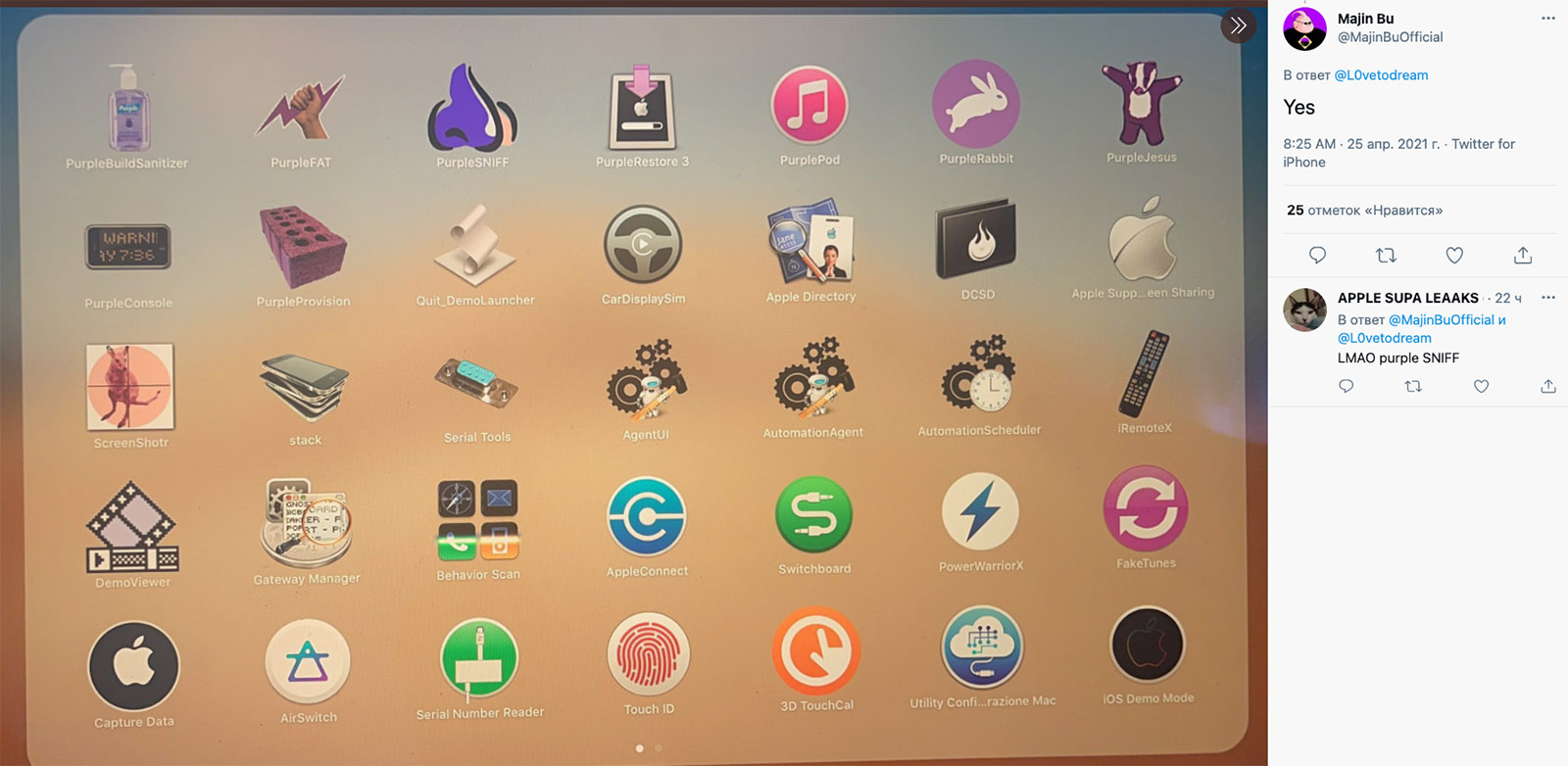1568x766 pixels.
Task: Open the PurpleSNIFF app
Action: click(x=471, y=107)
